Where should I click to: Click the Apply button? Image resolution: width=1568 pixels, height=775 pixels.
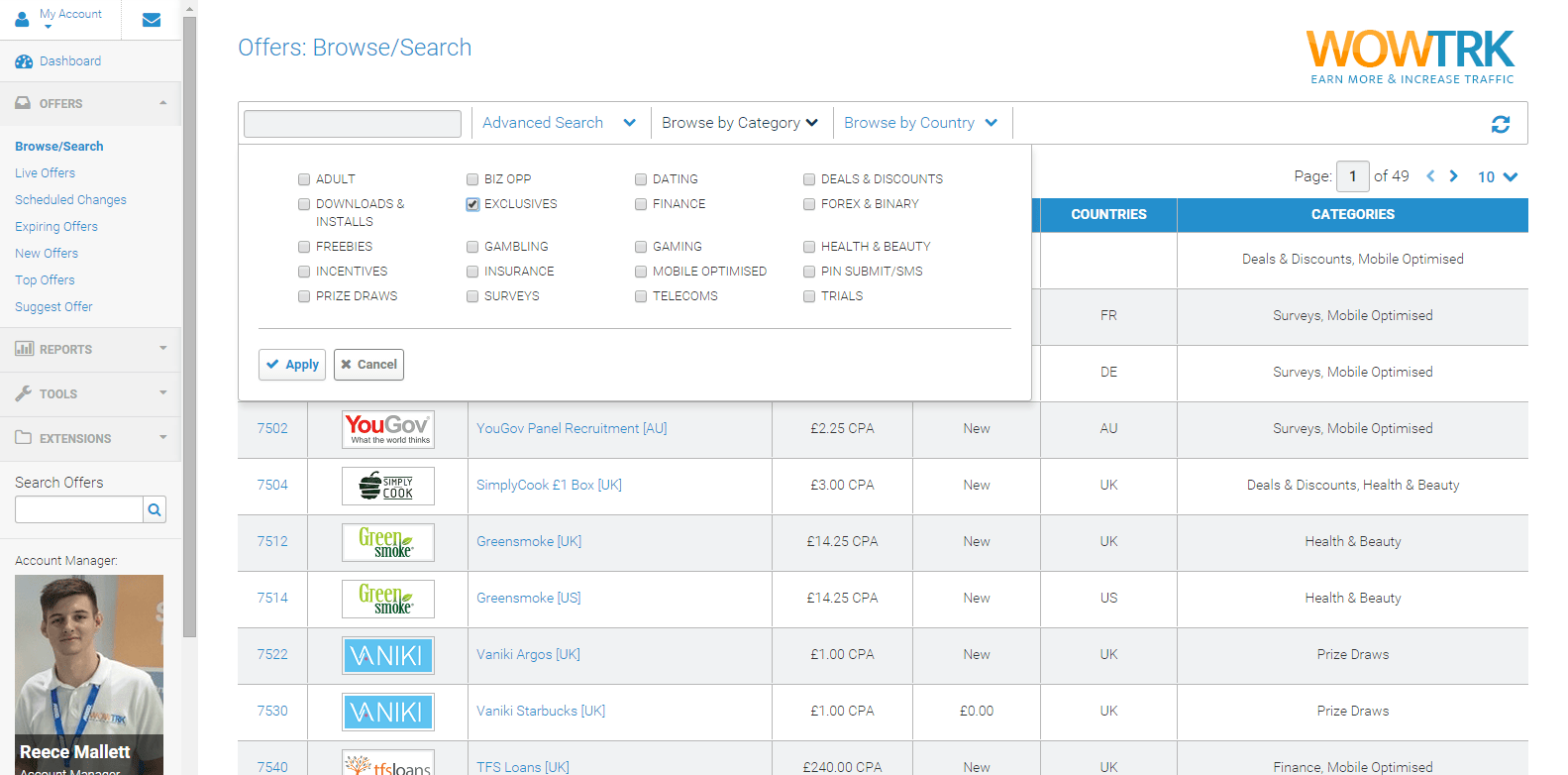[x=292, y=365]
